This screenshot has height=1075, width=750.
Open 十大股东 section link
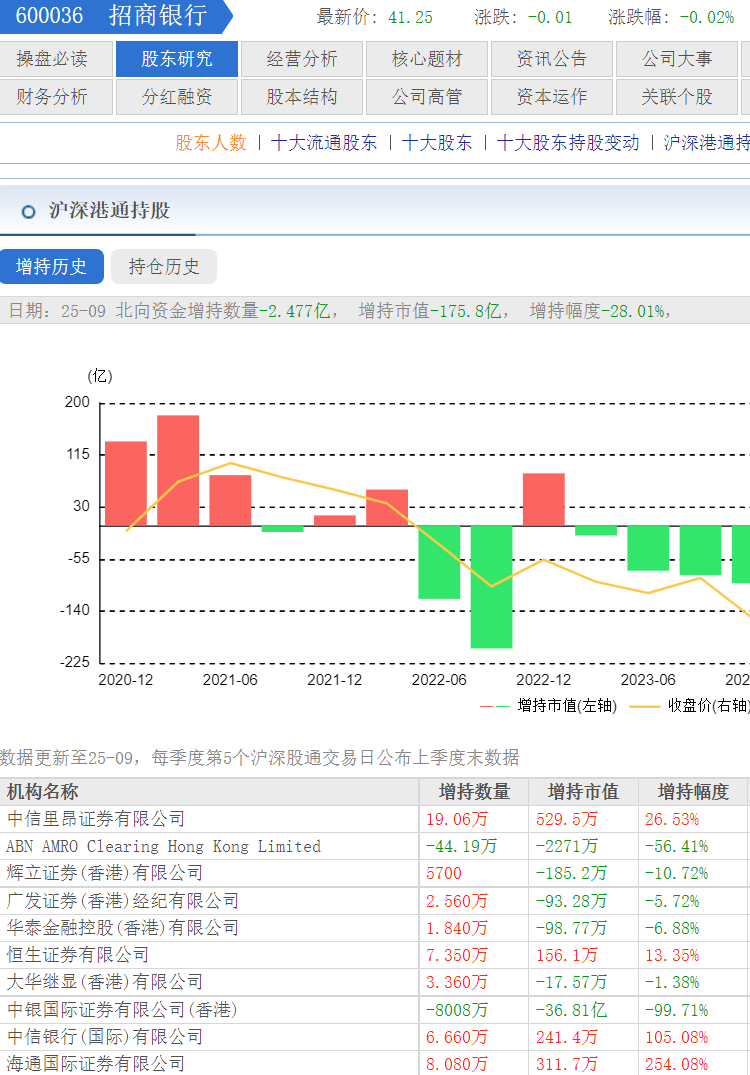coord(437,143)
